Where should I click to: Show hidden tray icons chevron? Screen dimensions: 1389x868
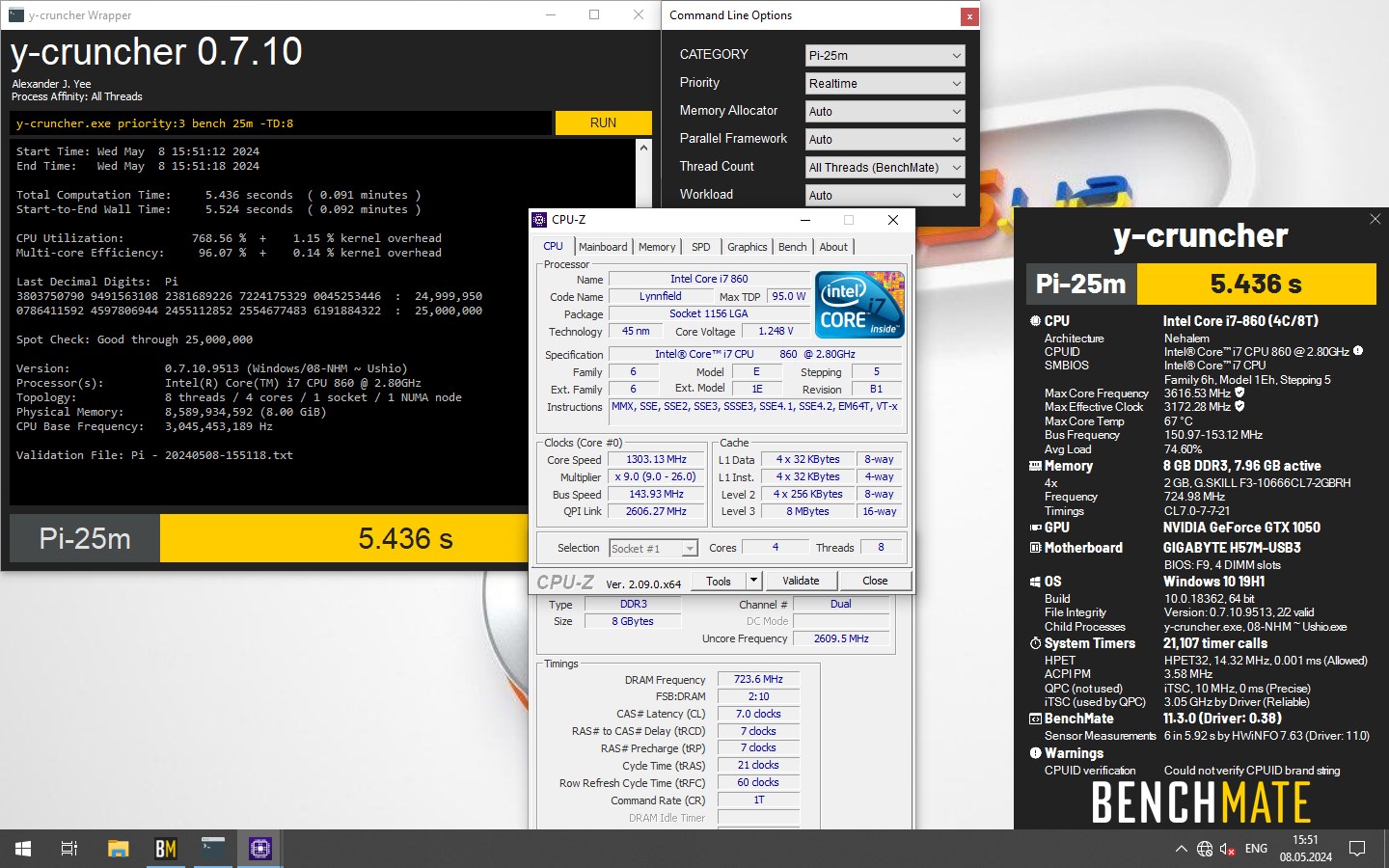coord(1181,849)
